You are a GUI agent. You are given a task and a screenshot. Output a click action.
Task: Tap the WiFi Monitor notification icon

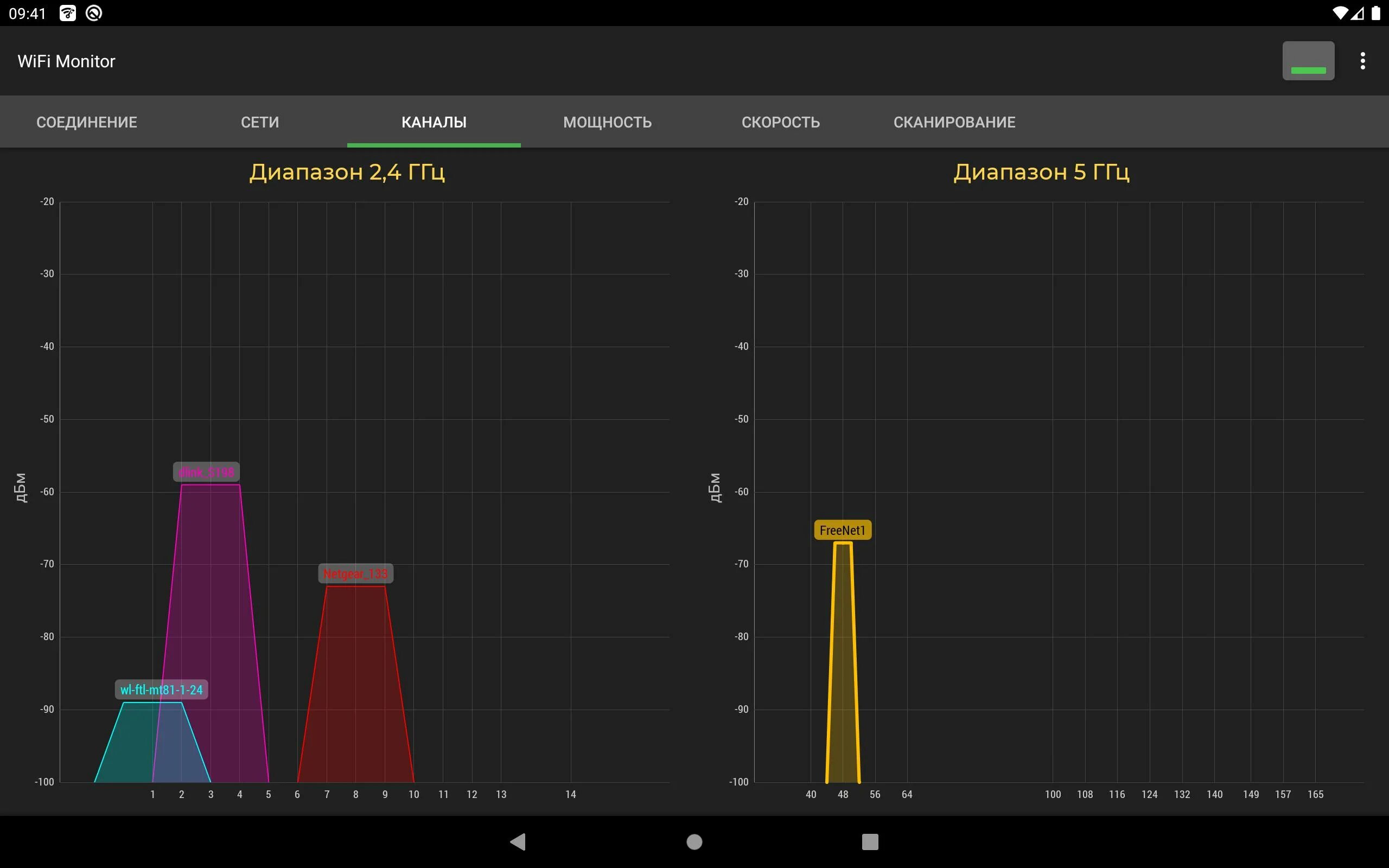point(68,12)
